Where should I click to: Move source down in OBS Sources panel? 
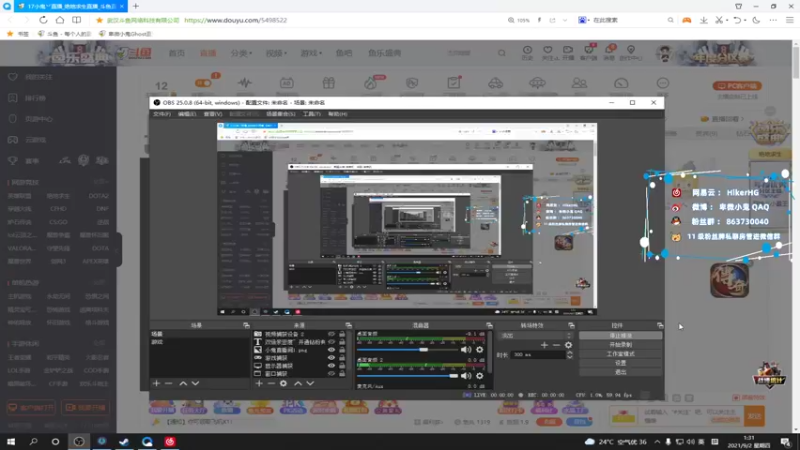point(310,383)
